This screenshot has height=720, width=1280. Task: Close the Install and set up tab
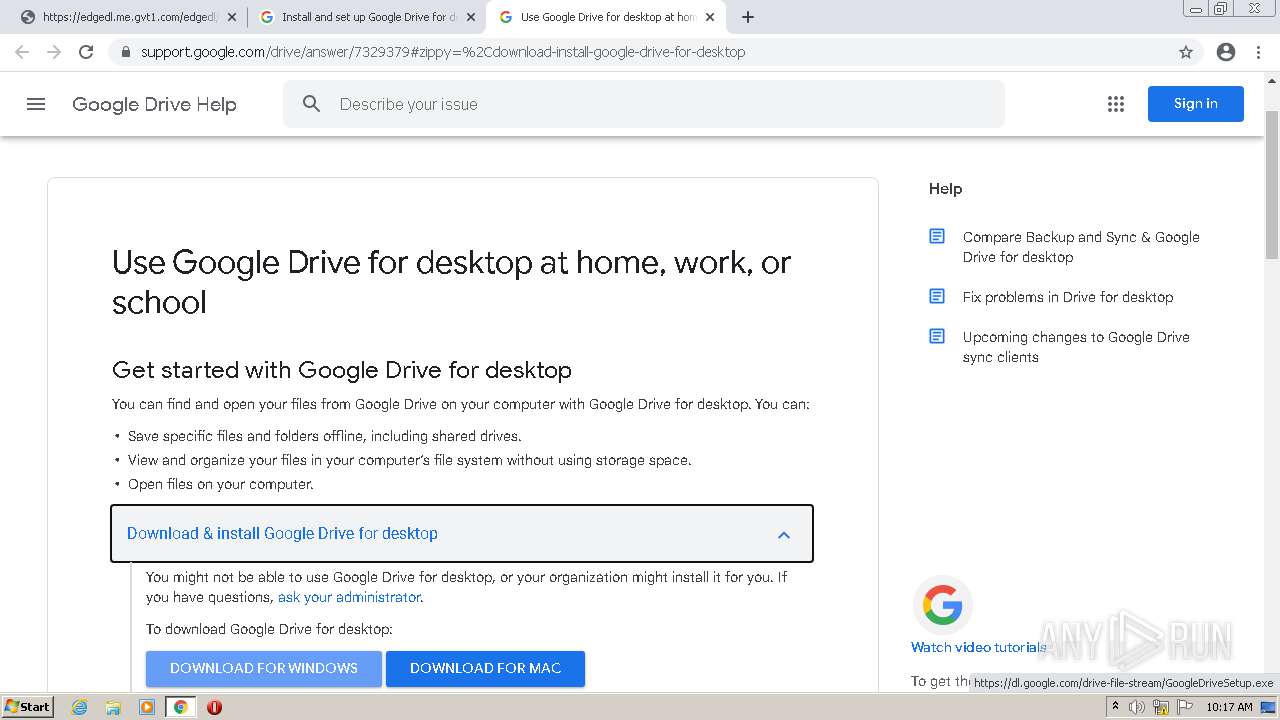(470, 17)
